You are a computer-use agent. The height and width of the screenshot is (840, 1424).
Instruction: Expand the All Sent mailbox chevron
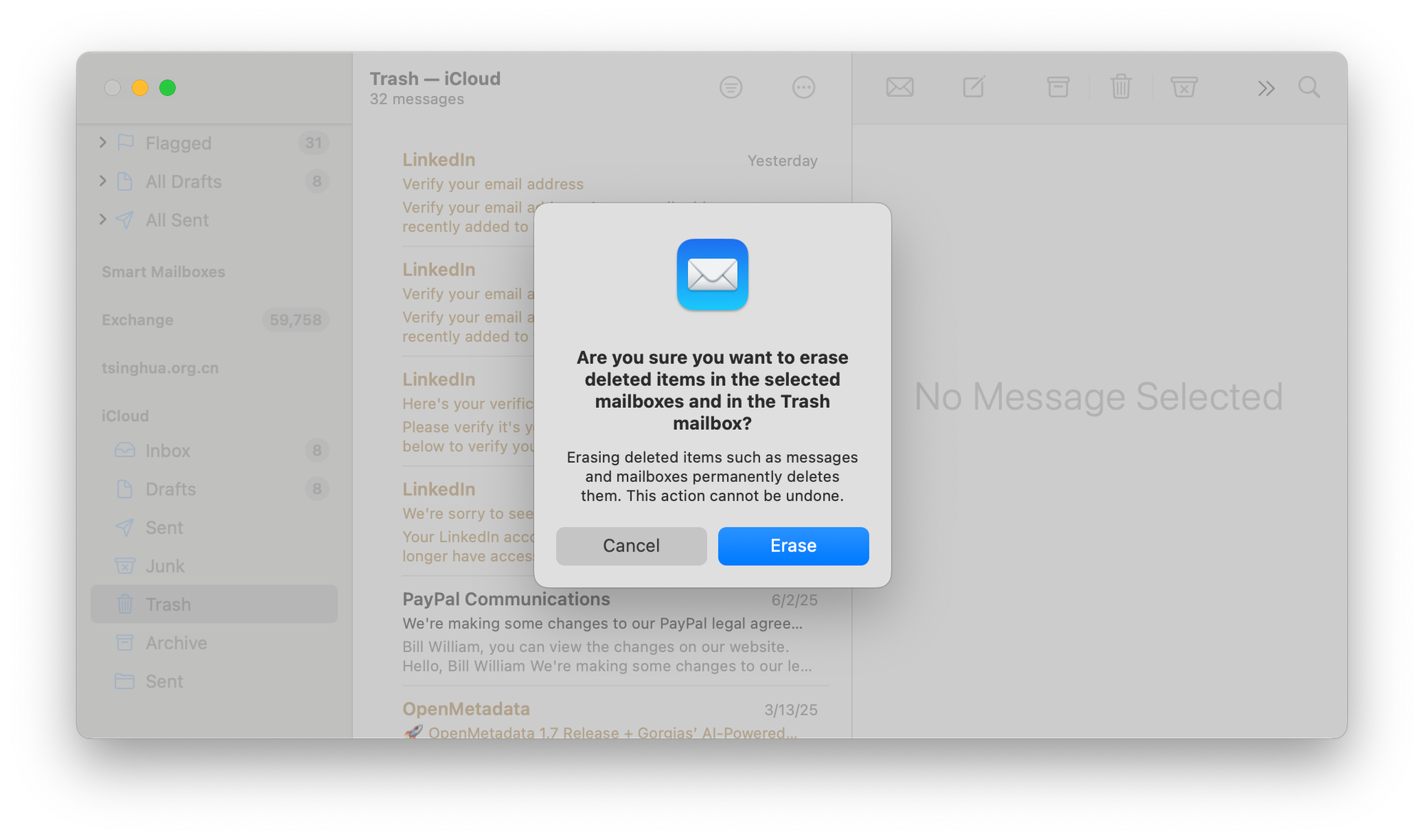coord(103,219)
